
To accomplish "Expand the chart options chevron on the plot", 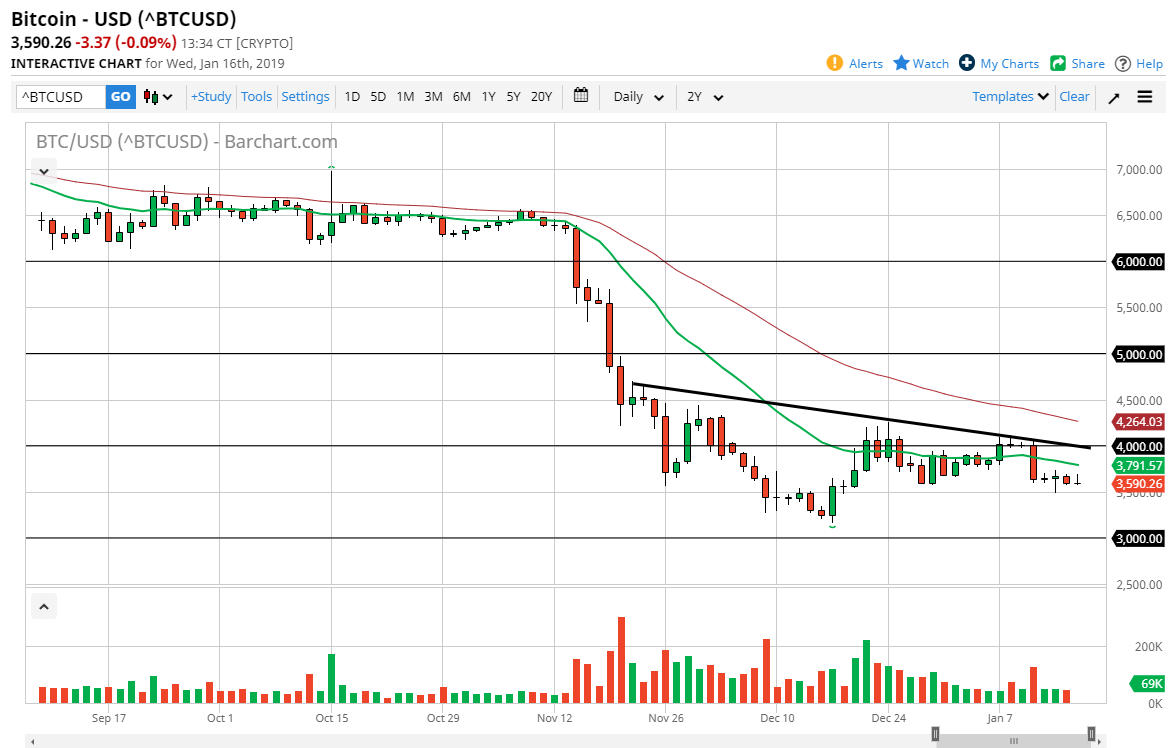I will point(43,171).
